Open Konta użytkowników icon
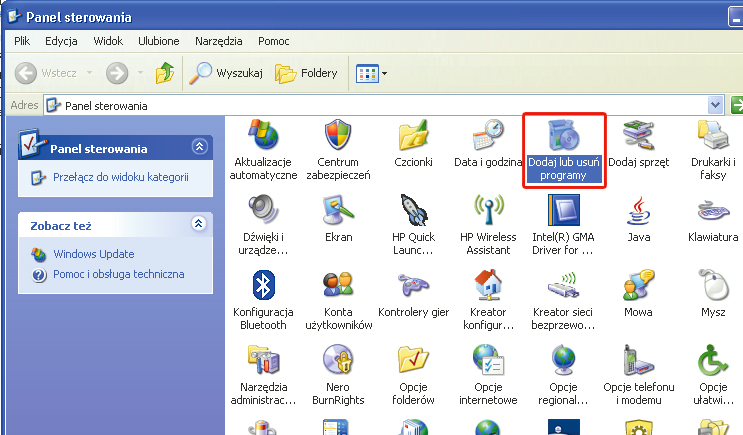The width and height of the screenshot is (743, 435). (x=336, y=286)
